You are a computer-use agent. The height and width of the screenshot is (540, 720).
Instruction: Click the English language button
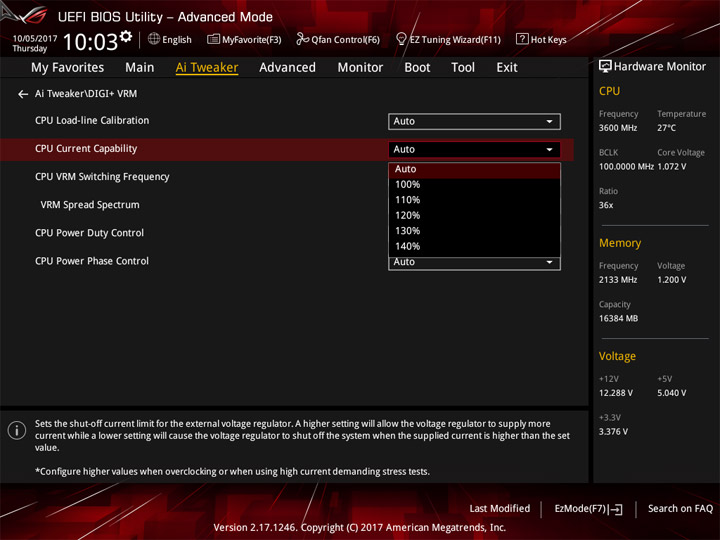(x=169, y=39)
